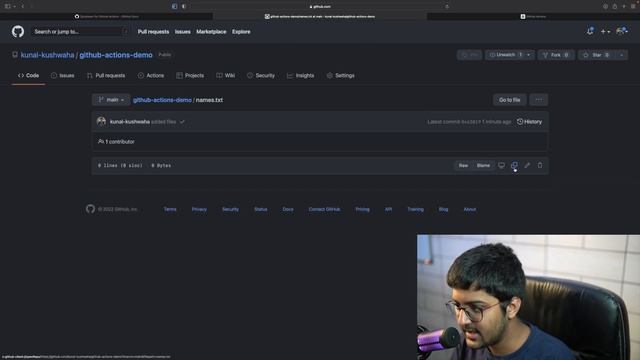This screenshot has height=360, width=640.
Task: Open the Docs footer link
Action: coord(288,209)
